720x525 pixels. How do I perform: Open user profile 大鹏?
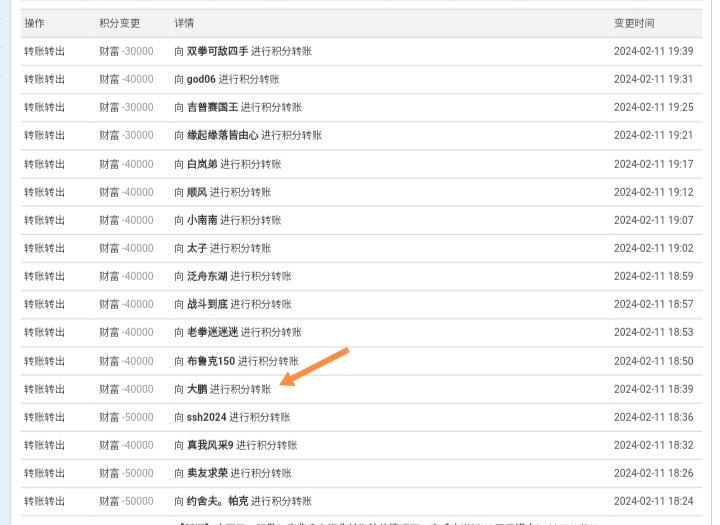[197, 389]
